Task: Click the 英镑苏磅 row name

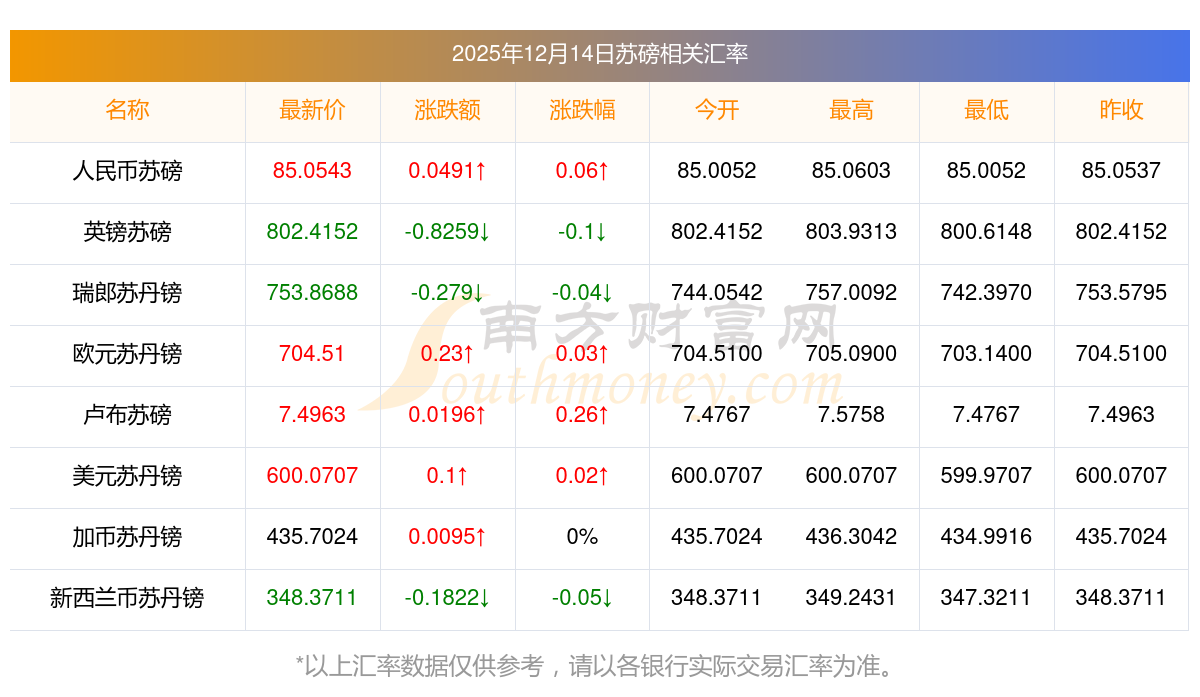Action: [x=127, y=232]
